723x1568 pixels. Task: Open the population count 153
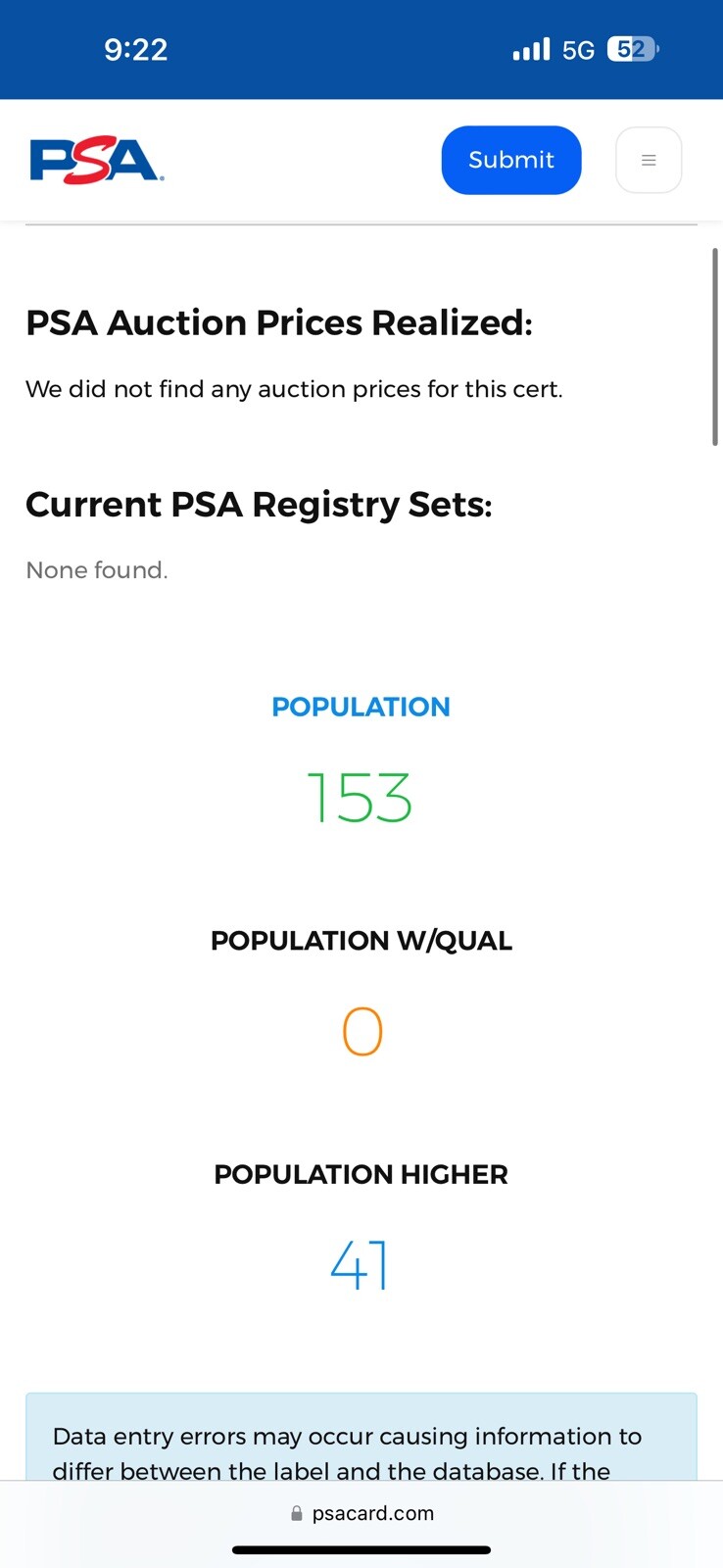361,798
